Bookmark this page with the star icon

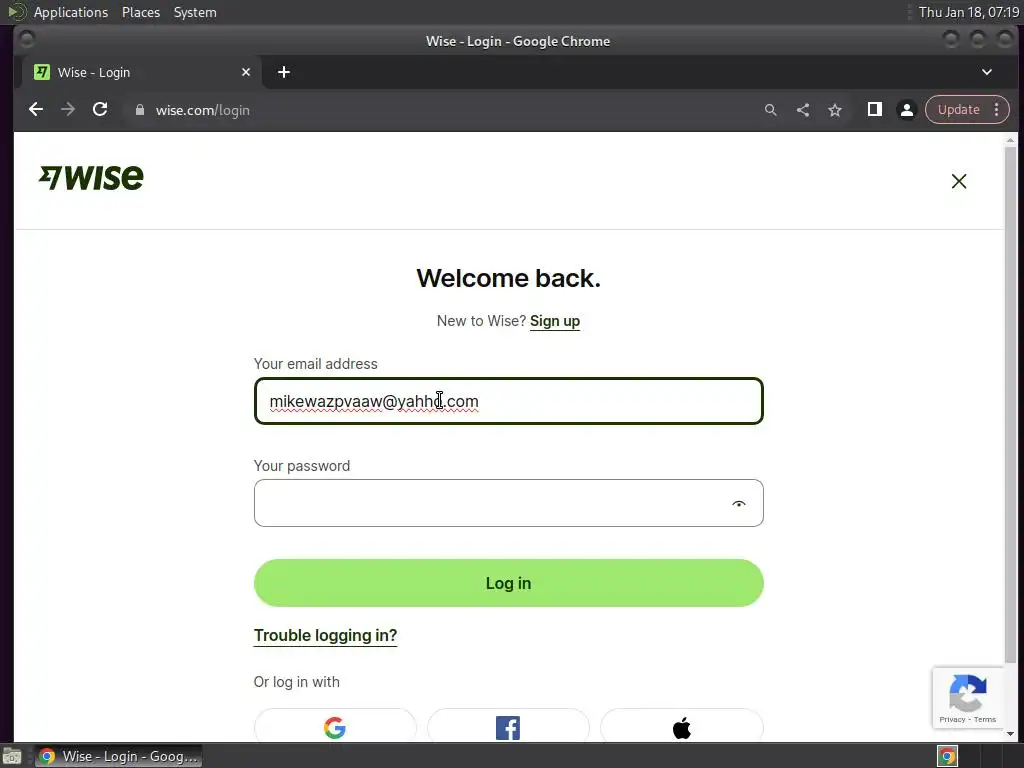[x=835, y=110]
